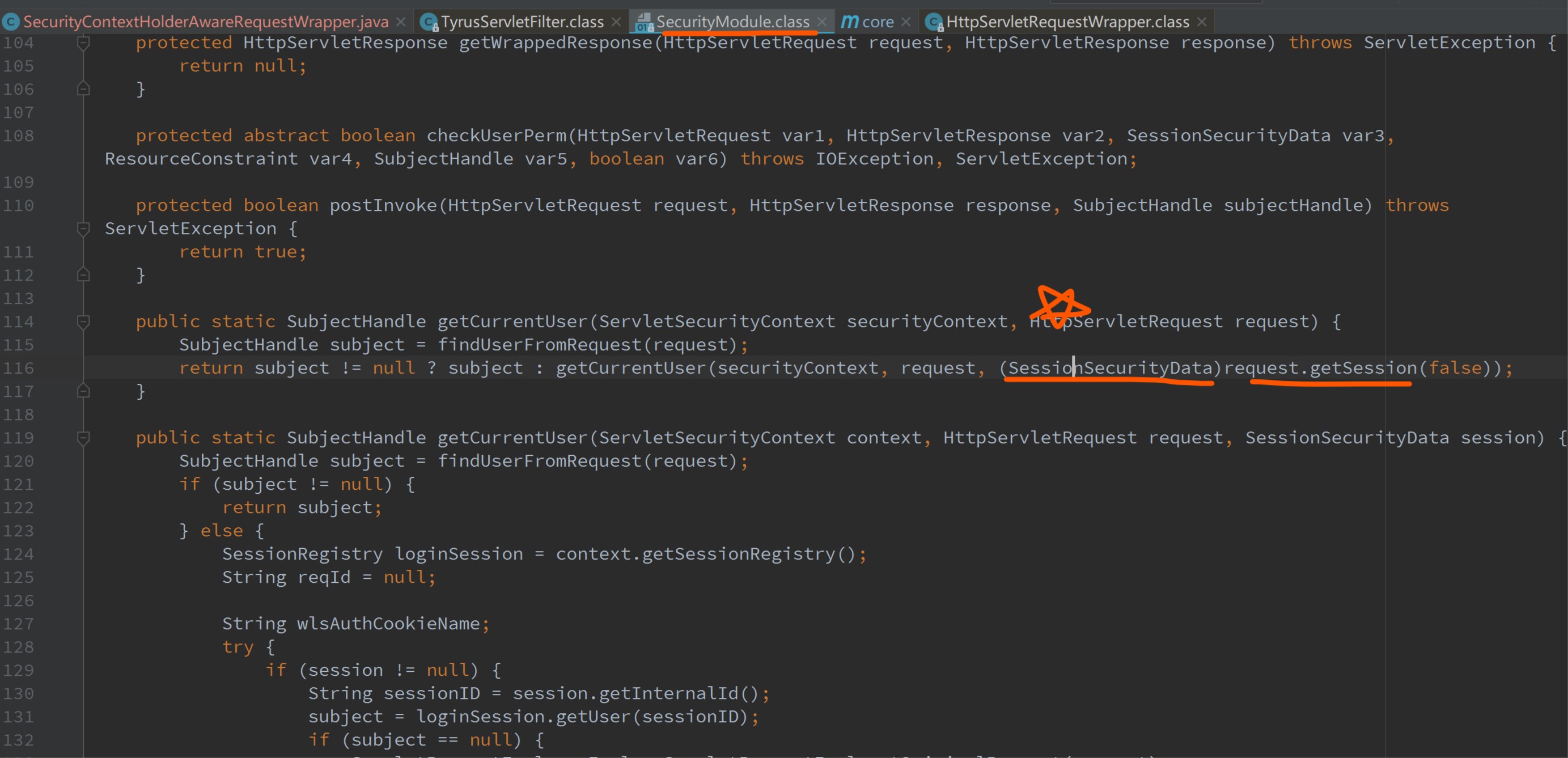The image size is (1568, 758).
Task: Click getSessionRegistry call on line 124
Action: [x=738, y=554]
